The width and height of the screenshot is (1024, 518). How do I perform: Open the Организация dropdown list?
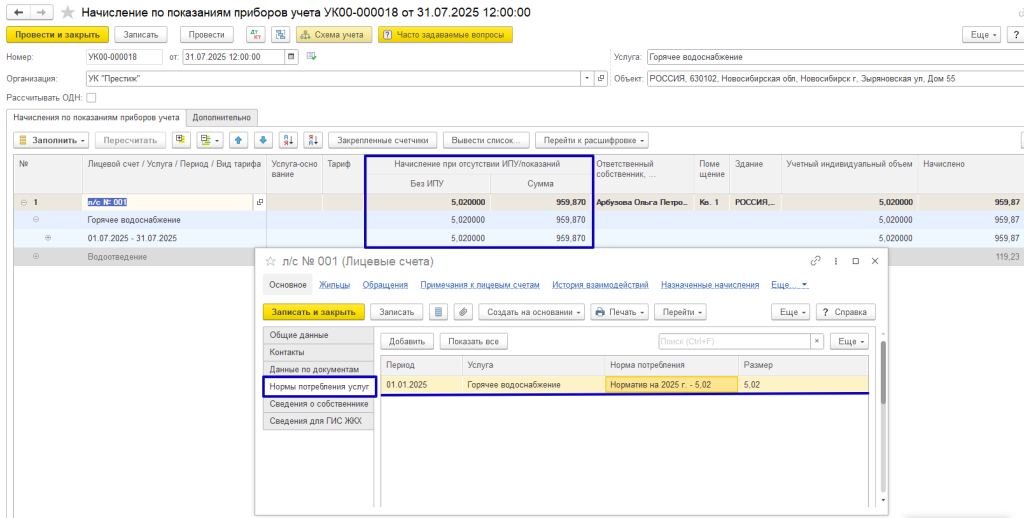(586, 78)
